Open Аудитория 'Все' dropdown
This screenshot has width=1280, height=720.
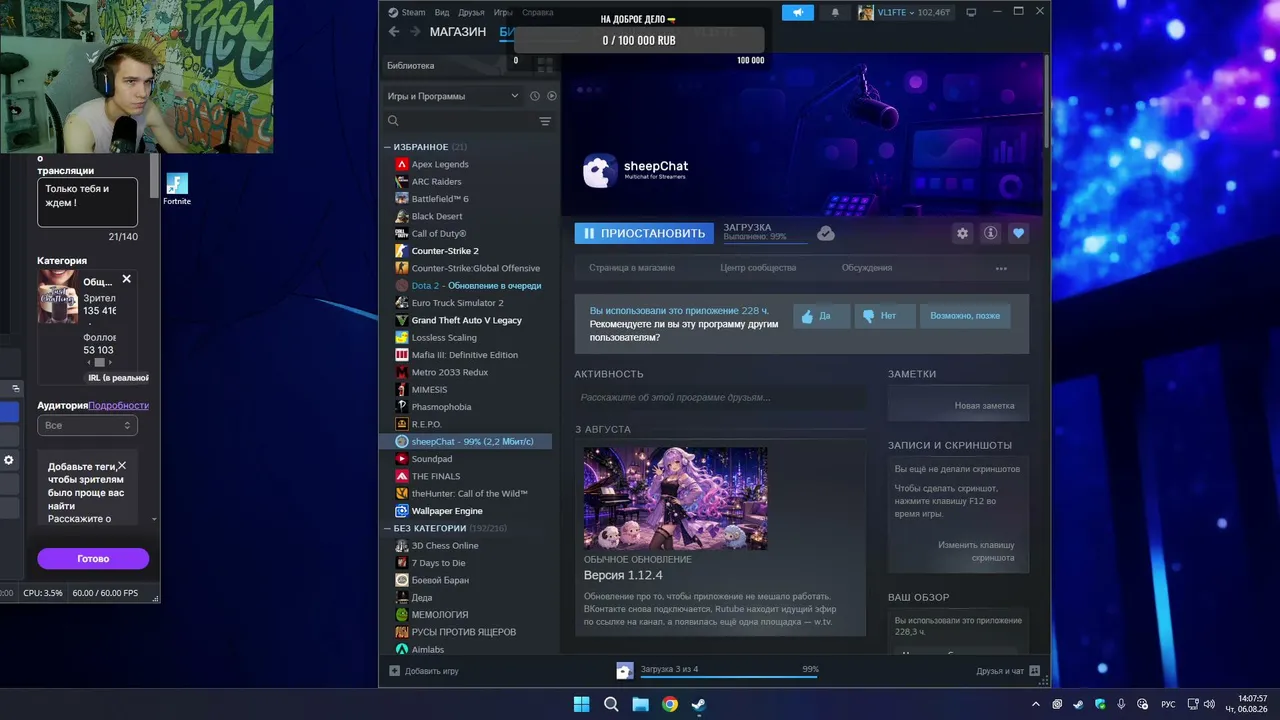[x=87, y=425]
